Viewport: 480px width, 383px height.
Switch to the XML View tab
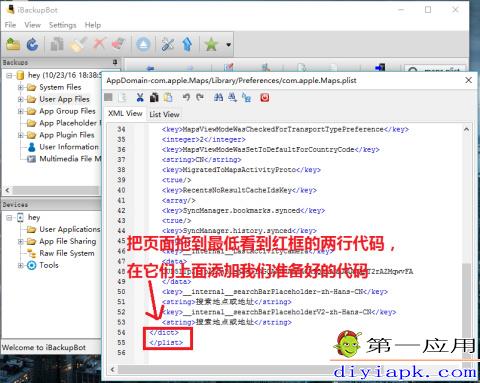tap(125, 114)
